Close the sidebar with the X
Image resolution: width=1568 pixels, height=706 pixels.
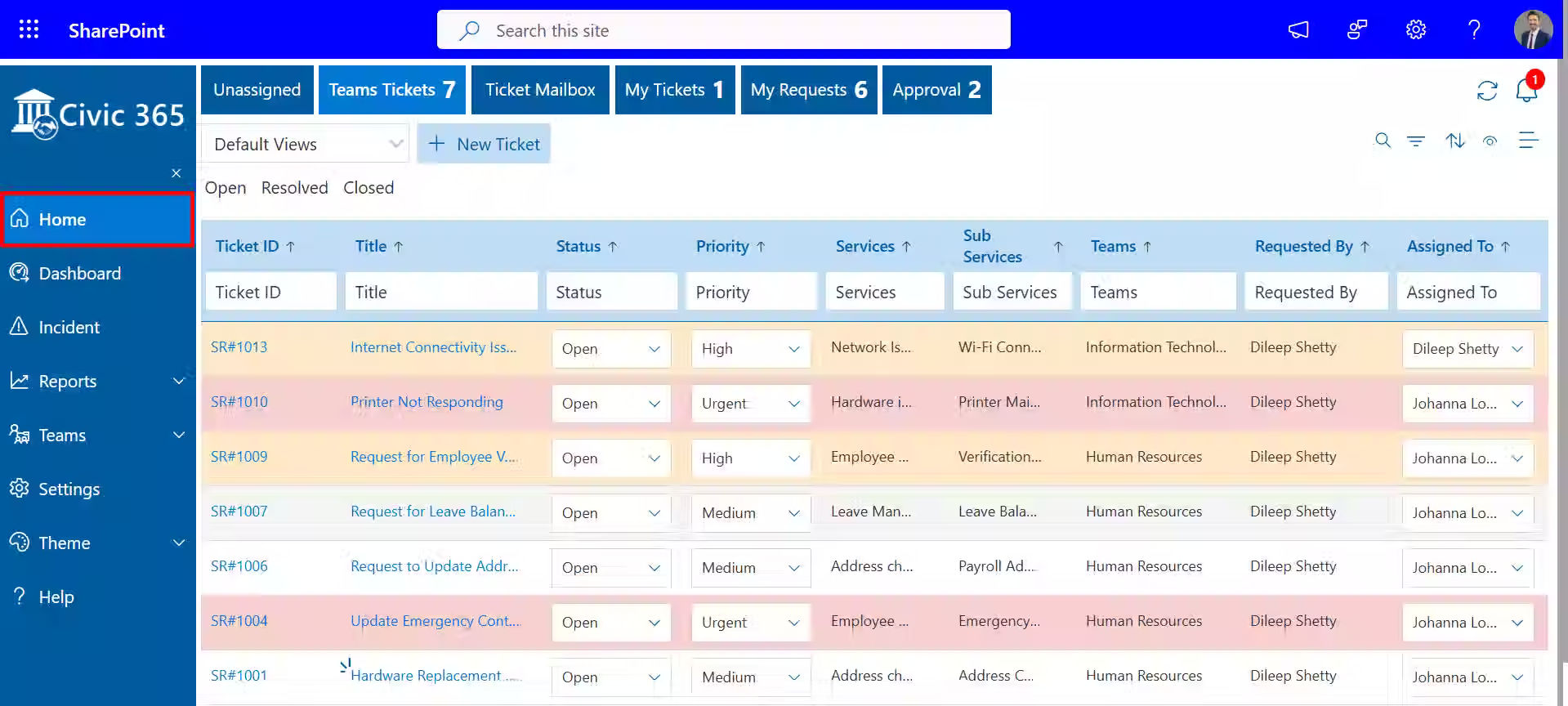click(x=176, y=173)
